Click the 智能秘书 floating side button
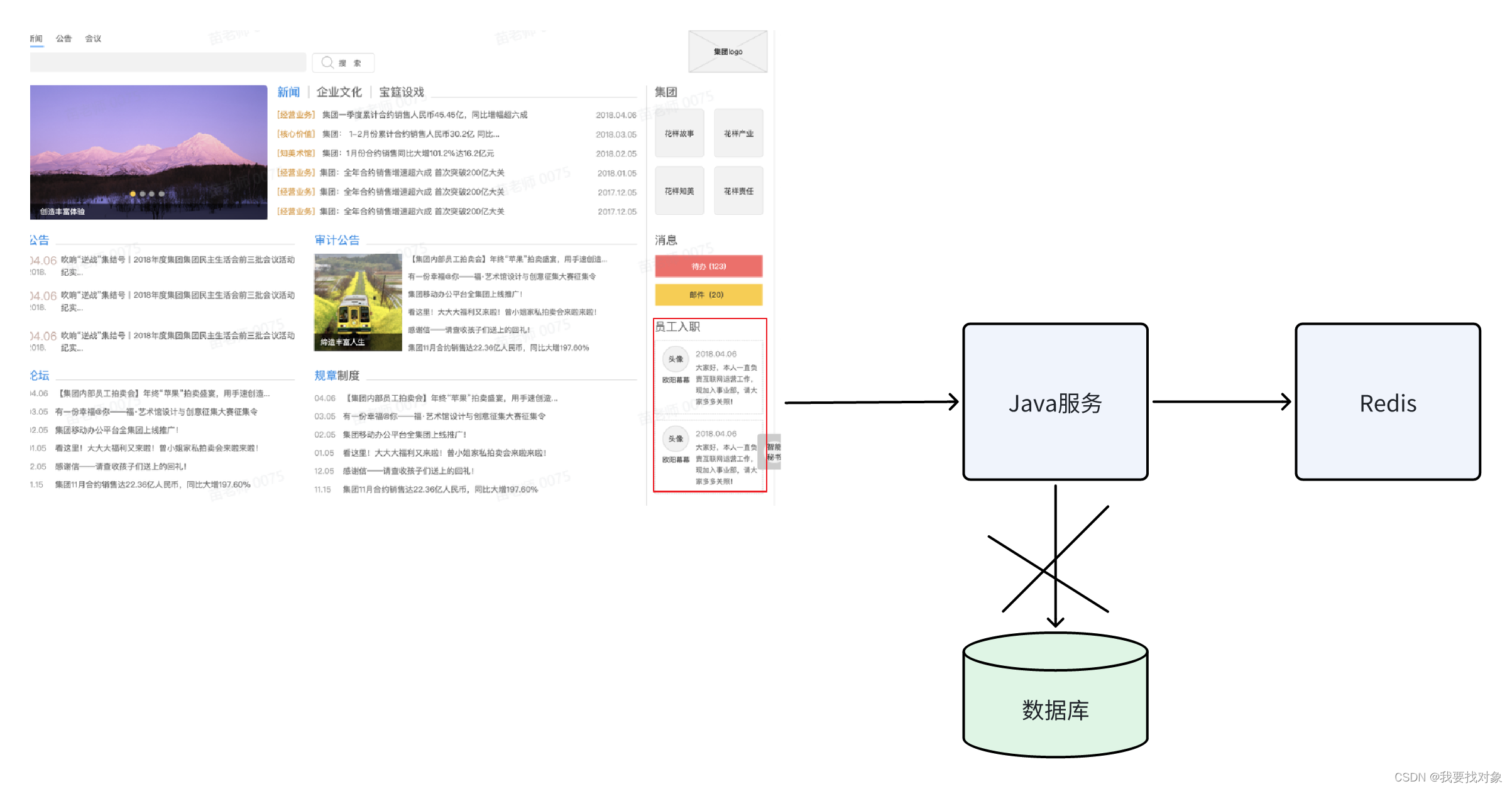This screenshot has width=1512, height=789. pos(770,452)
